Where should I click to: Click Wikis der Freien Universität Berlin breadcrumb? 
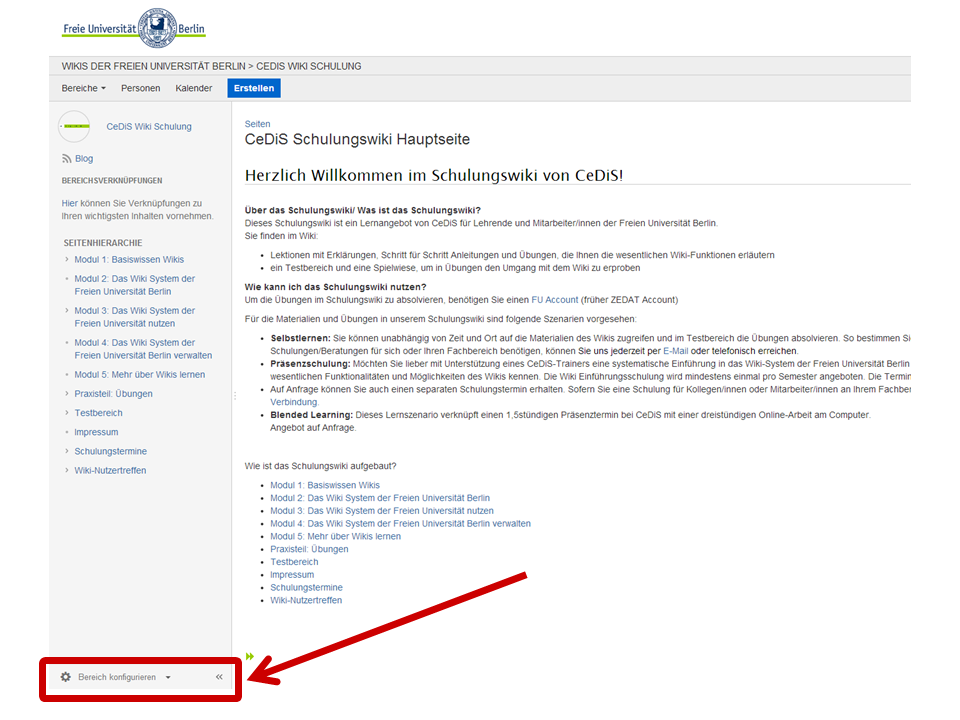[x=153, y=66]
